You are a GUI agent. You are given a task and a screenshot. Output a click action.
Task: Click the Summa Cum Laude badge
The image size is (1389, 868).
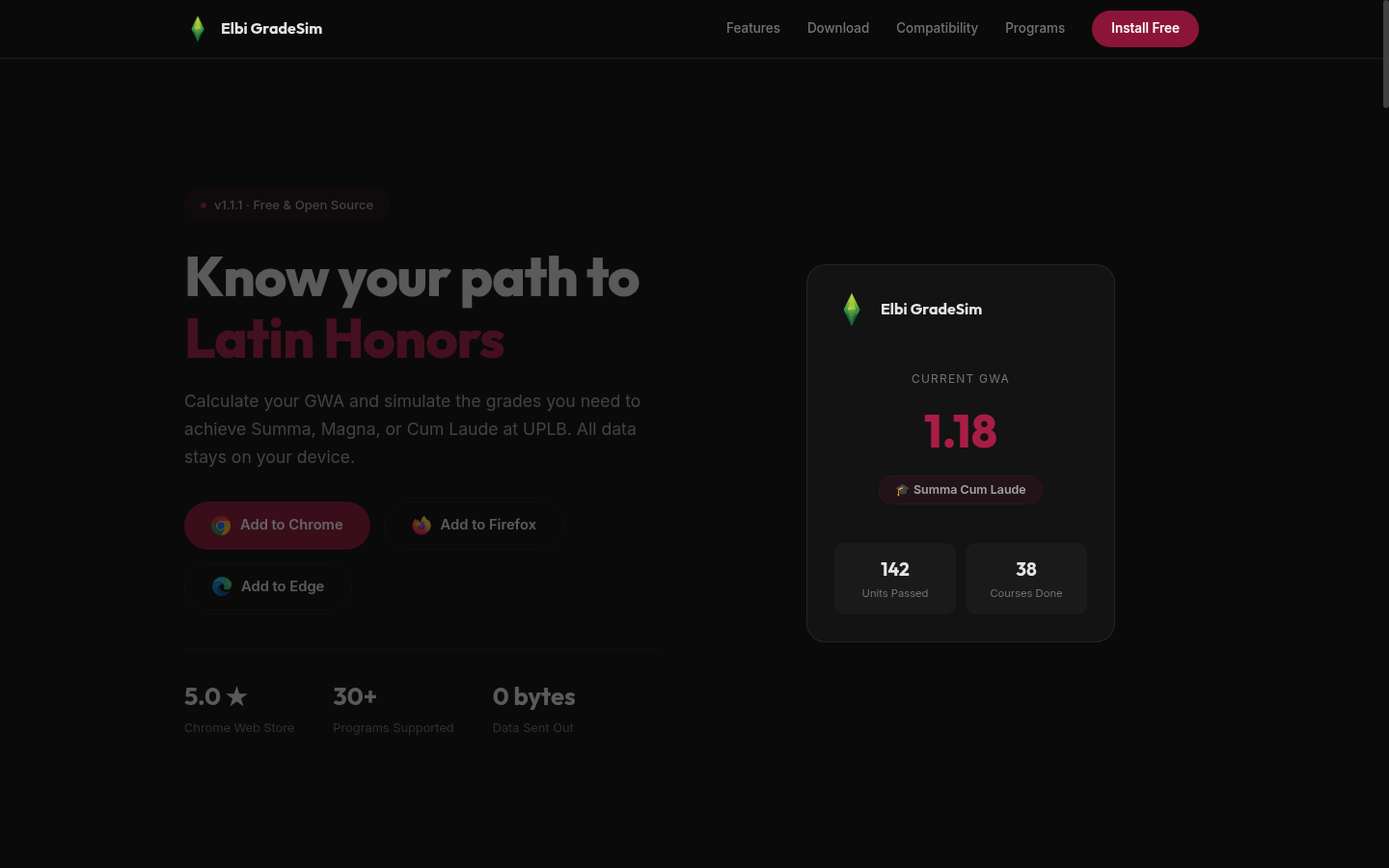[x=960, y=490]
